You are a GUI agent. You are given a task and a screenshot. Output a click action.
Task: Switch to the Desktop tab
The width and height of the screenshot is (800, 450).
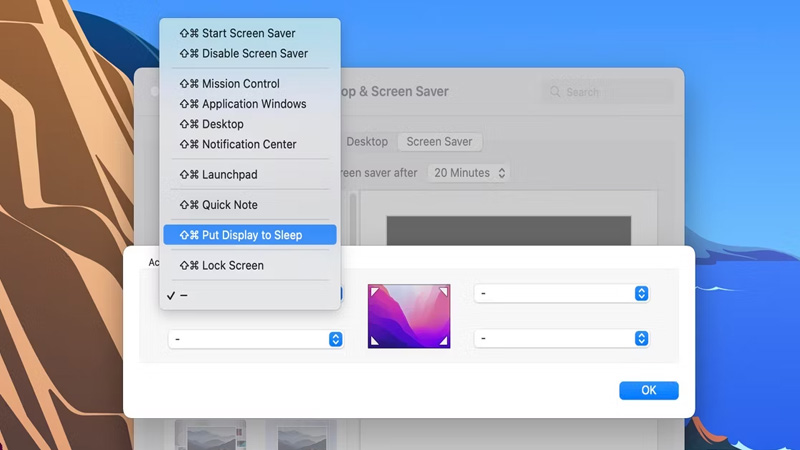pyautogui.click(x=367, y=142)
